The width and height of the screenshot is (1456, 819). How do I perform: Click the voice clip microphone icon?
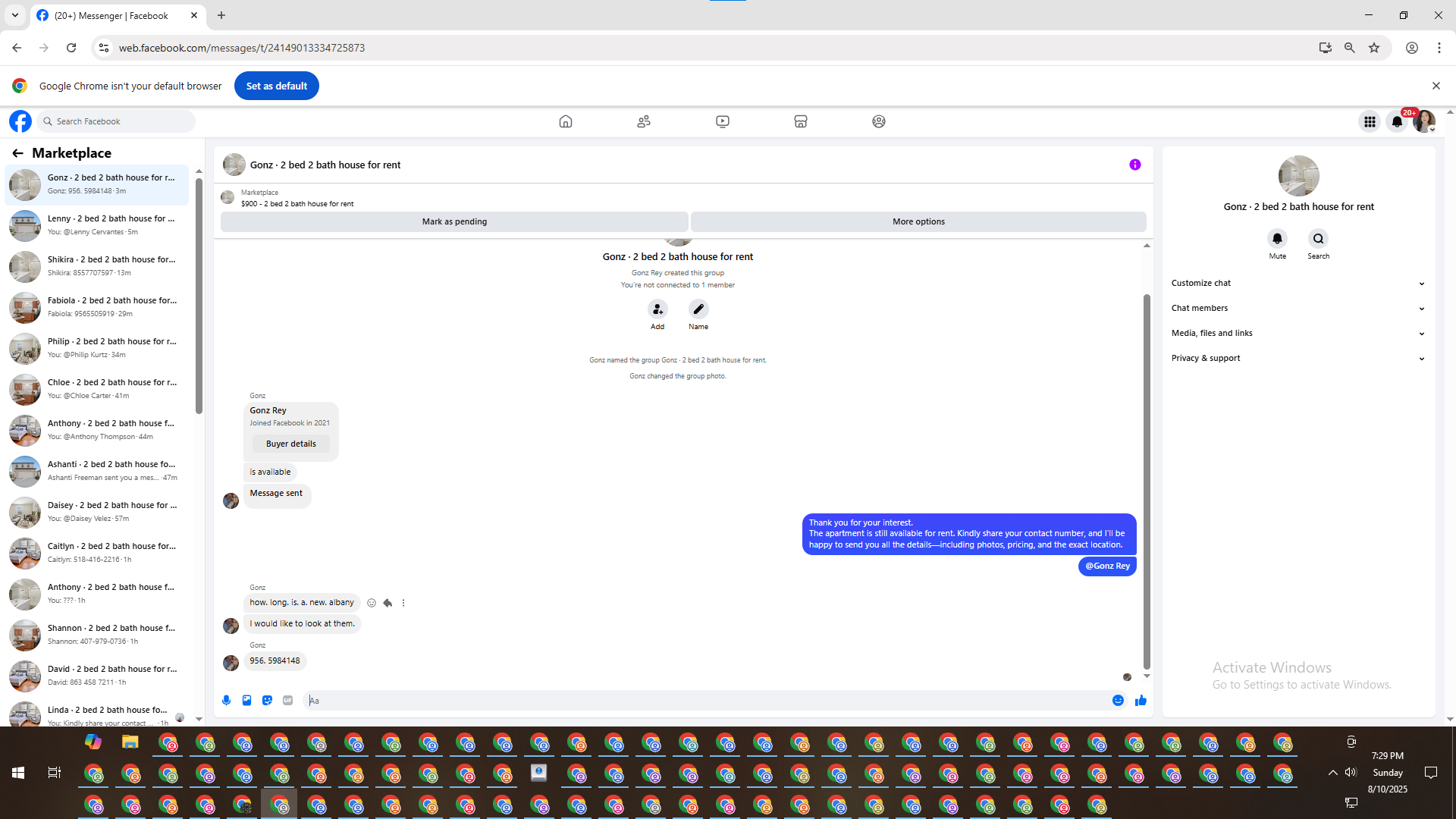226,701
